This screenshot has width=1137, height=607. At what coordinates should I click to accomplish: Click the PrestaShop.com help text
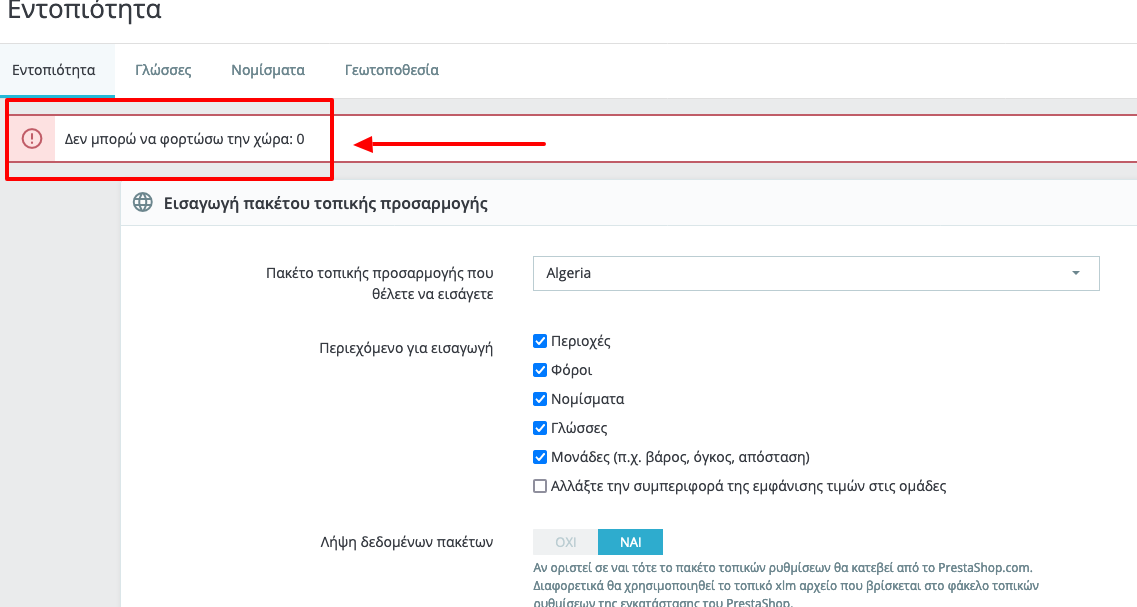(786, 585)
